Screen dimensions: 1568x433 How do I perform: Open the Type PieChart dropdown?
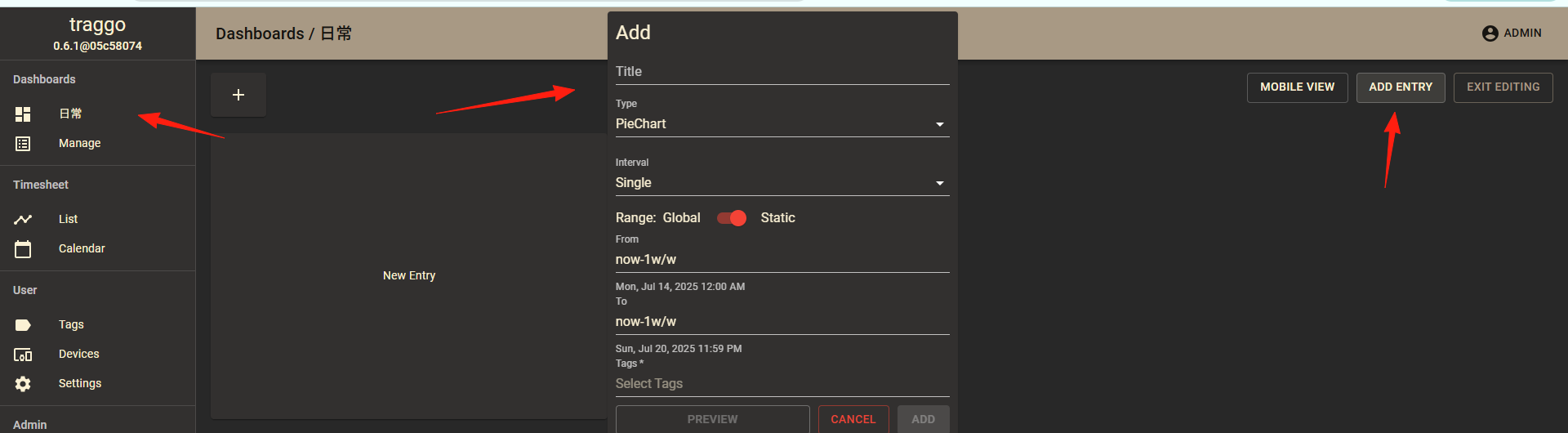click(782, 124)
